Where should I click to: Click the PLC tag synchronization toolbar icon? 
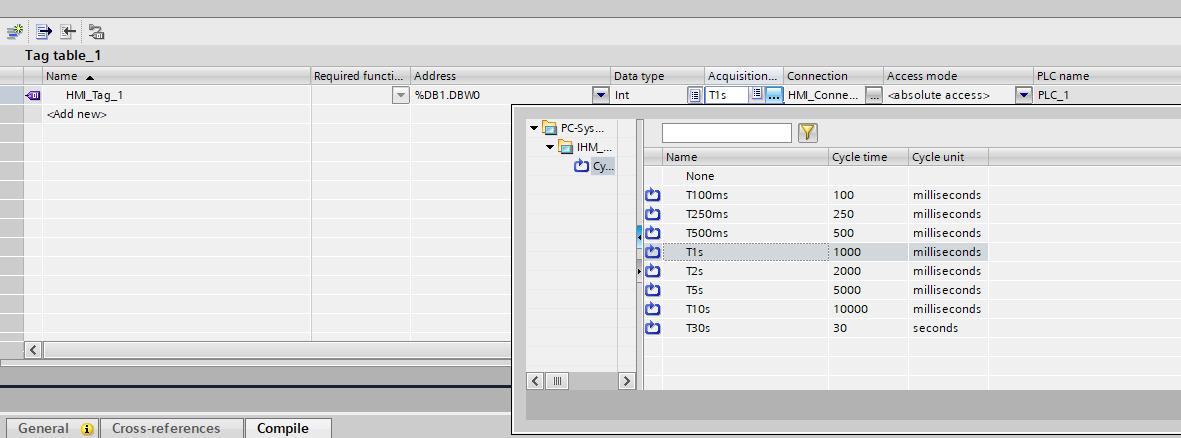[x=96, y=31]
